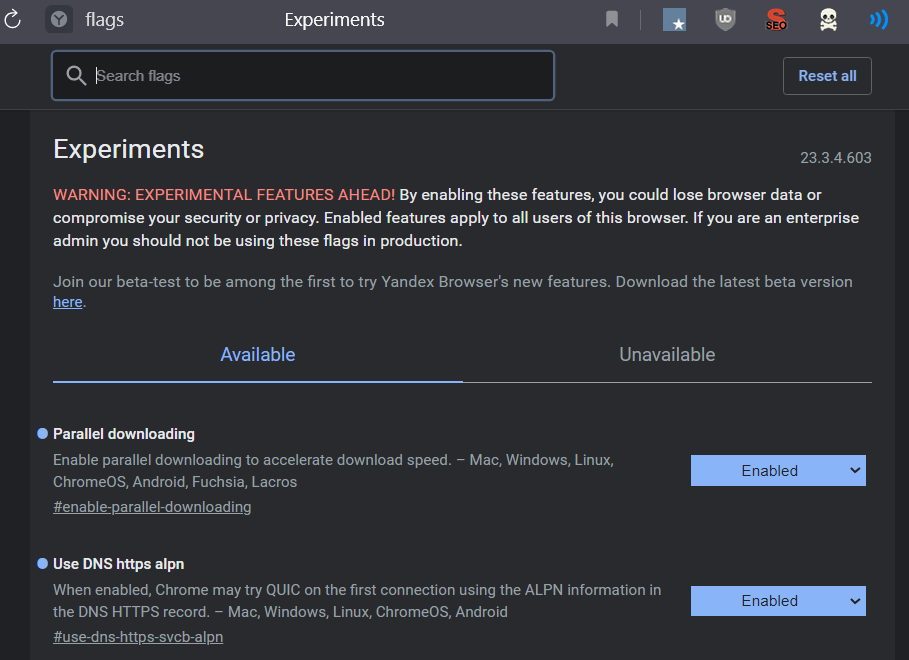Viewport: 909px width, 660px height.
Task: Open the #enable-parallel-downloading anchor link
Action: [x=152, y=507]
